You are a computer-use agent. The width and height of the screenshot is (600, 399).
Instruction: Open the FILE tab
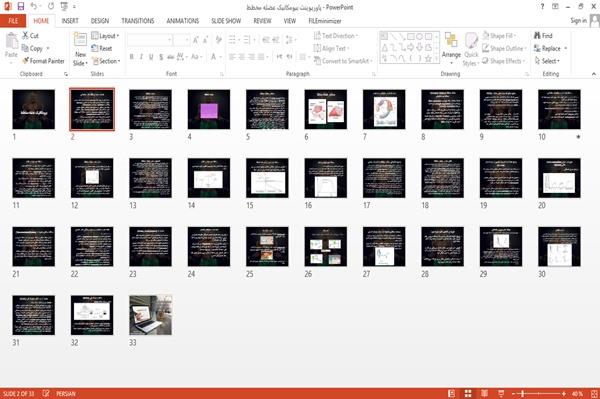(x=13, y=21)
